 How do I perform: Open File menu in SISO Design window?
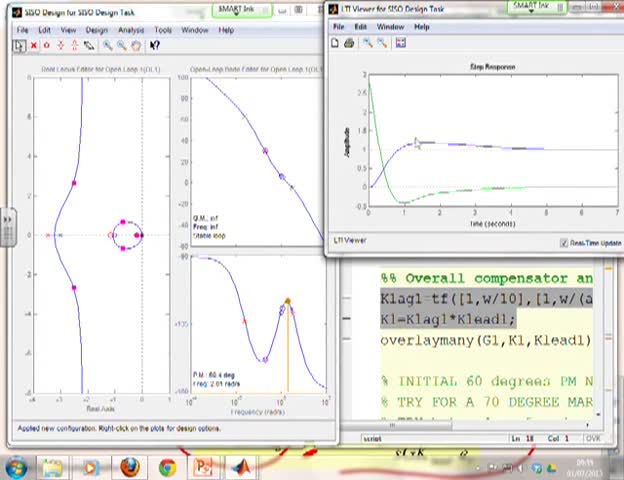point(22,30)
